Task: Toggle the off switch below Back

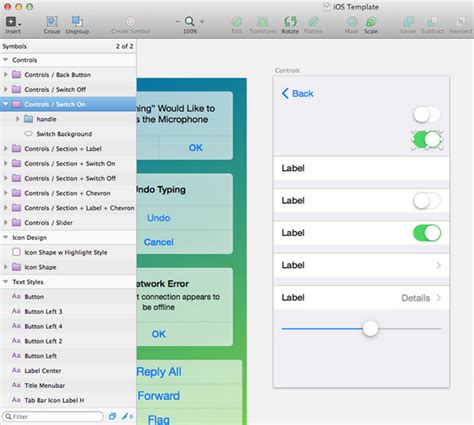Action: (x=427, y=115)
